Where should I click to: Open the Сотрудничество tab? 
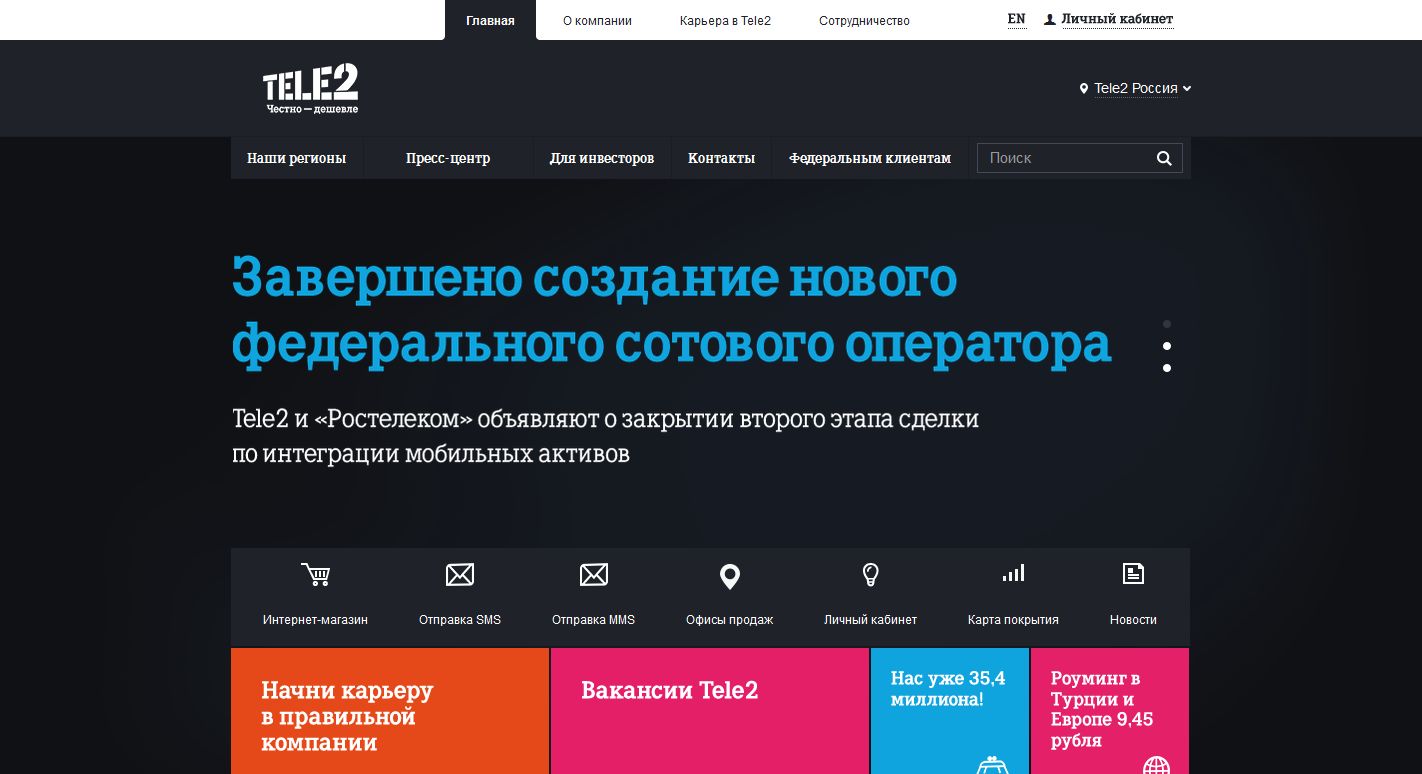point(864,20)
